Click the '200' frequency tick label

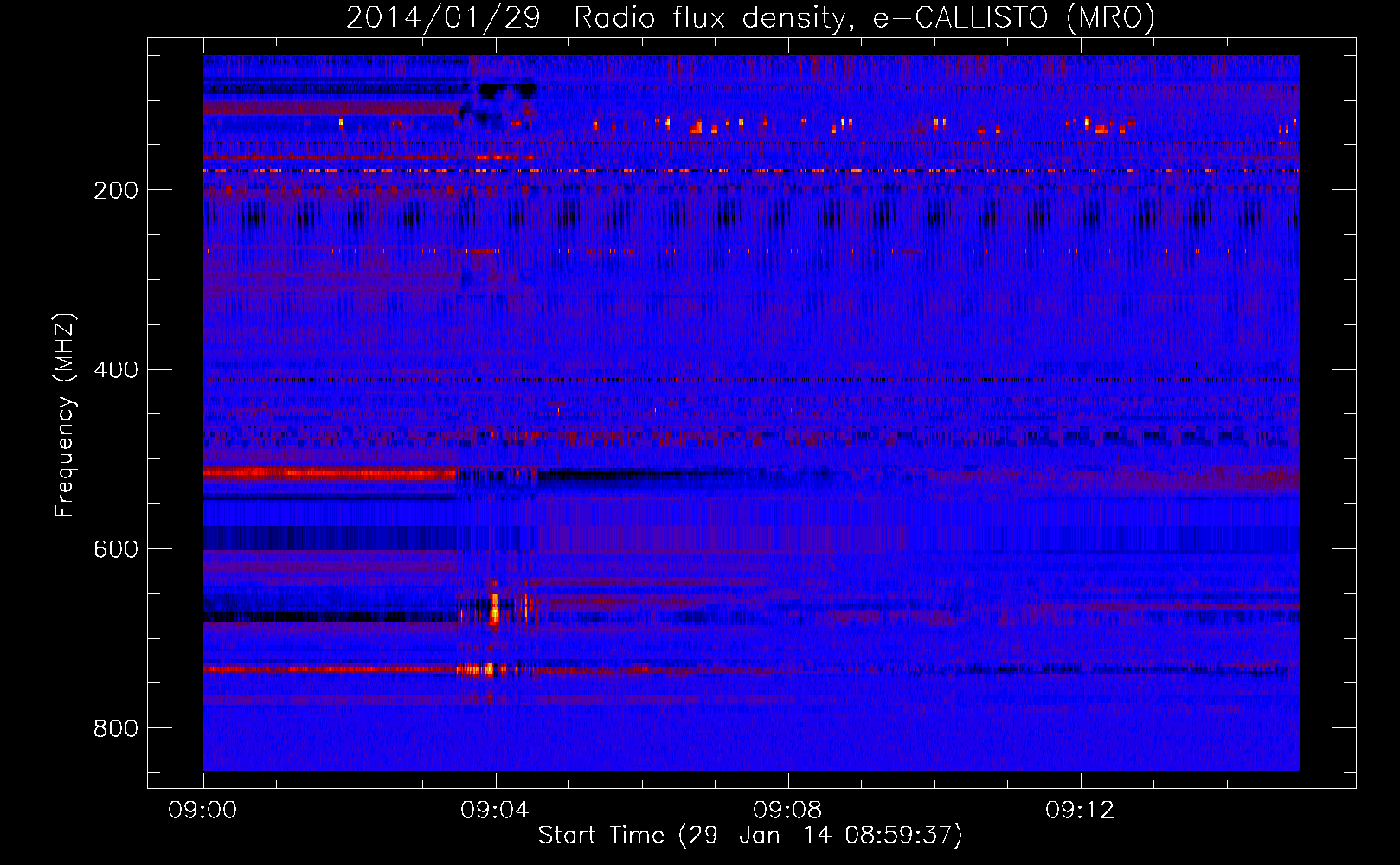[x=116, y=190]
